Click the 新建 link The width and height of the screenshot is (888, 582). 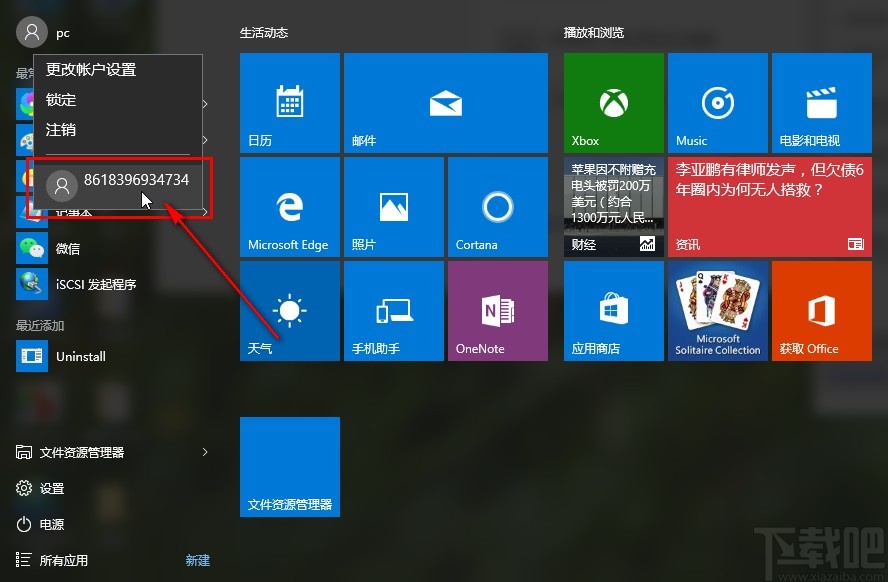point(197,561)
